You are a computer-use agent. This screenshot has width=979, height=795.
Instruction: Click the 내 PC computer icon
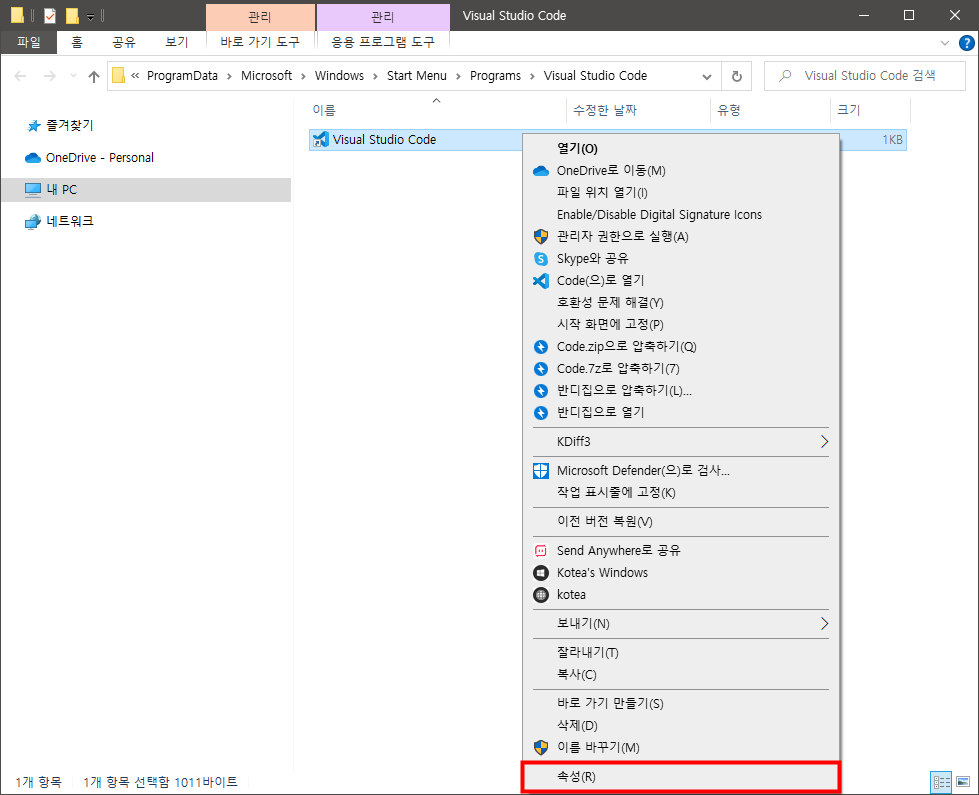click(32, 190)
